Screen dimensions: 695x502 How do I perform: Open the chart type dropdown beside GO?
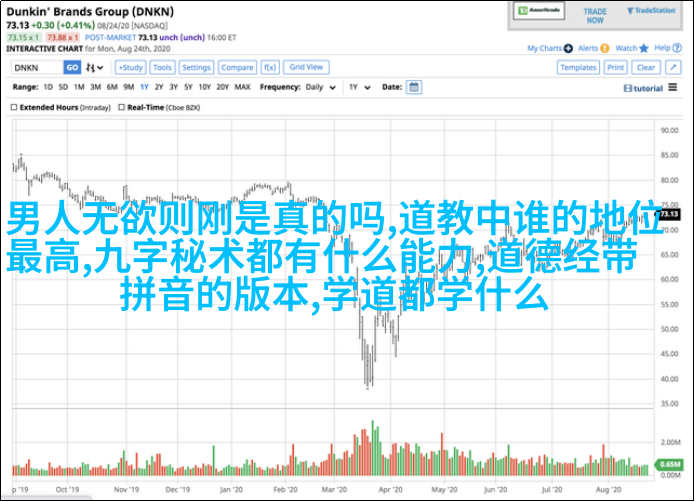coord(94,68)
